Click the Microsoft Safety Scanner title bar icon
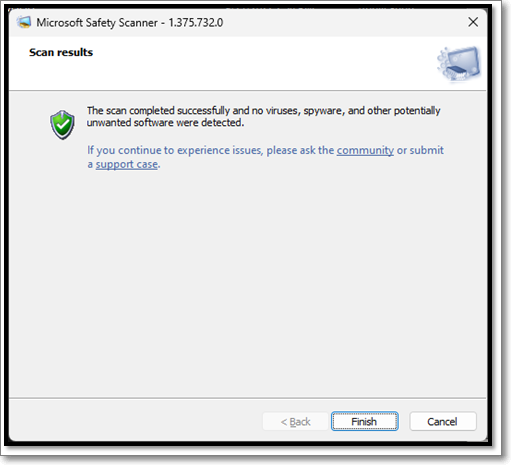Image resolution: width=511 pixels, height=465 pixels. pos(24,22)
